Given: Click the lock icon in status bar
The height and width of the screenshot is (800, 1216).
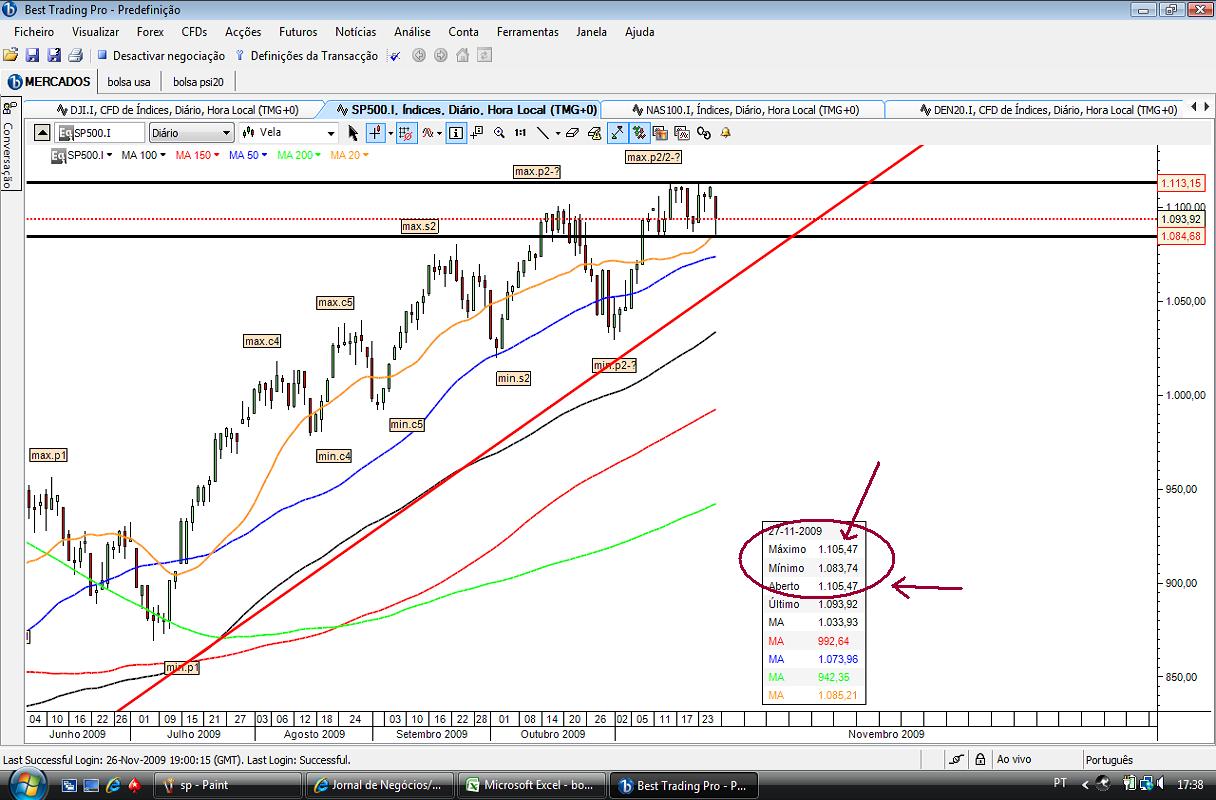Looking at the screenshot, I should pyautogui.click(x=980, y=760).
